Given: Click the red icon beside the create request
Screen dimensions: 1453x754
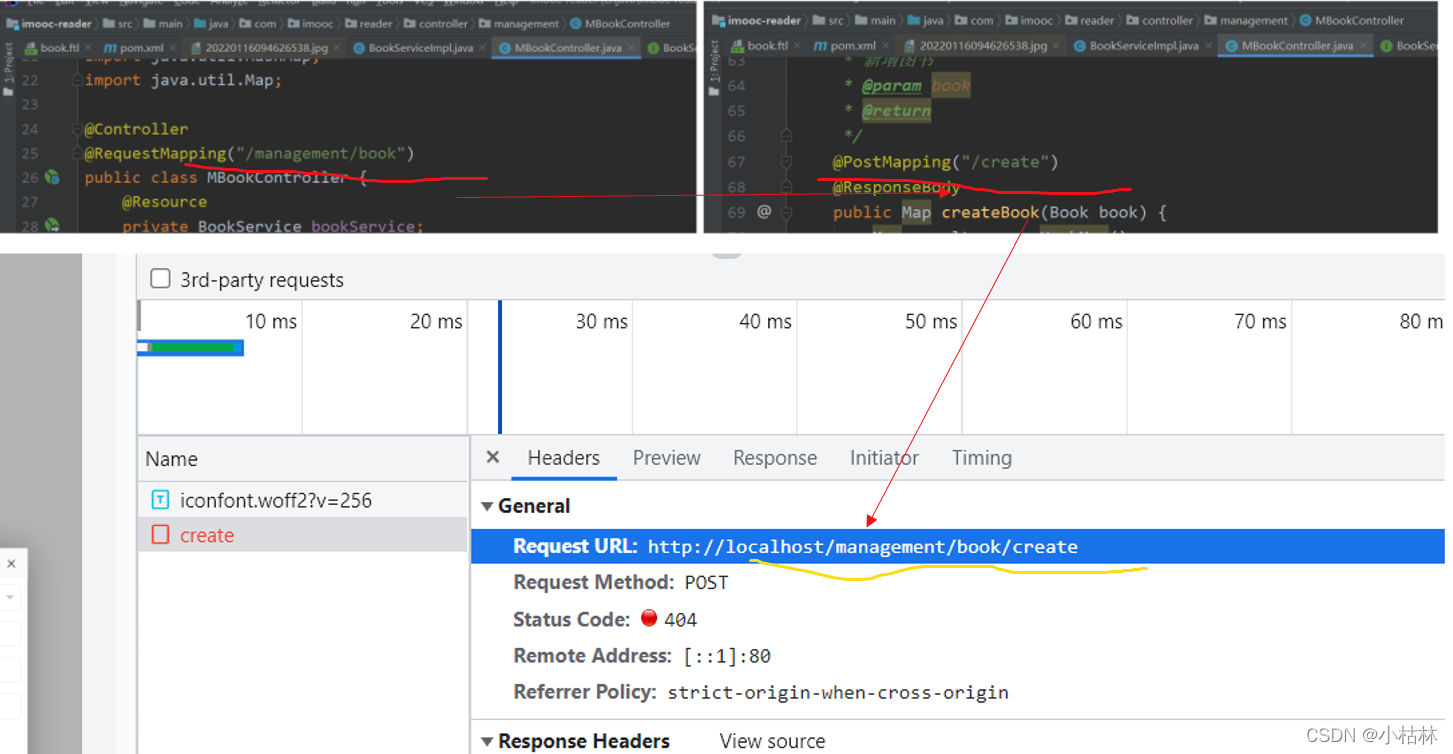Looking at the screenshot, I should click(x=160, y=535).
